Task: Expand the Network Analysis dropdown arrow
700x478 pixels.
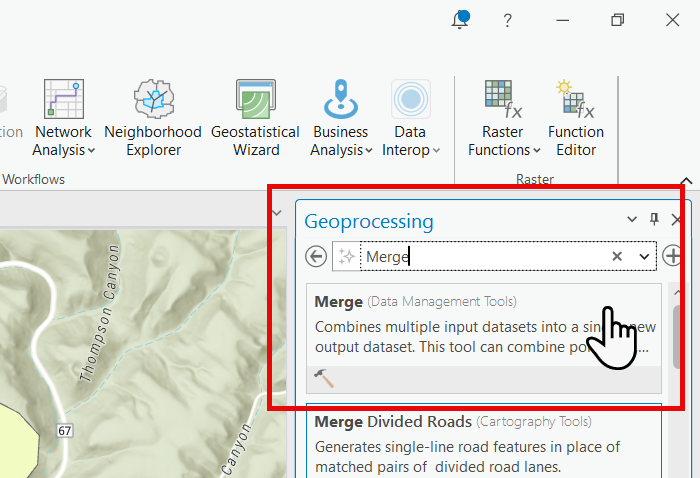Action: (91, 151)
